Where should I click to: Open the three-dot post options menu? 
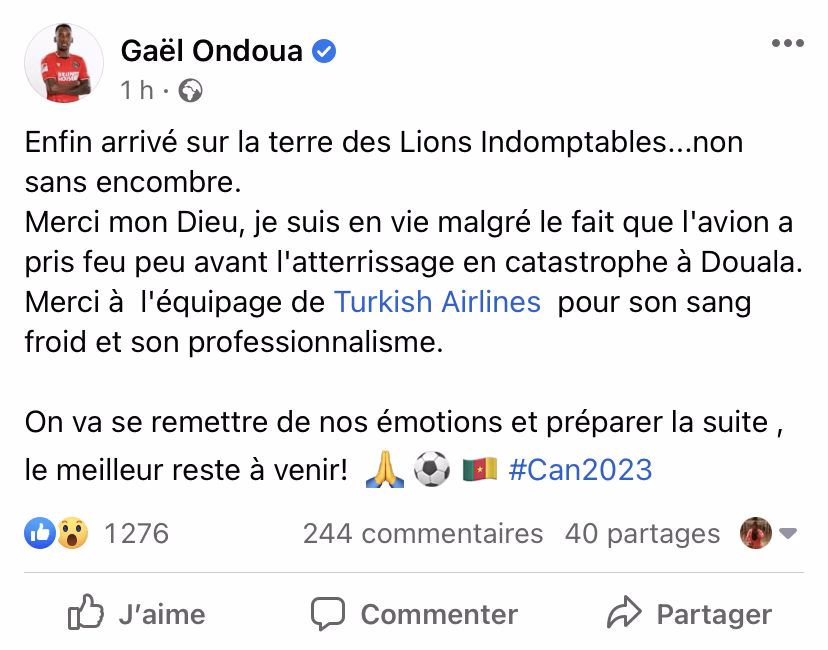click(787, 43)
